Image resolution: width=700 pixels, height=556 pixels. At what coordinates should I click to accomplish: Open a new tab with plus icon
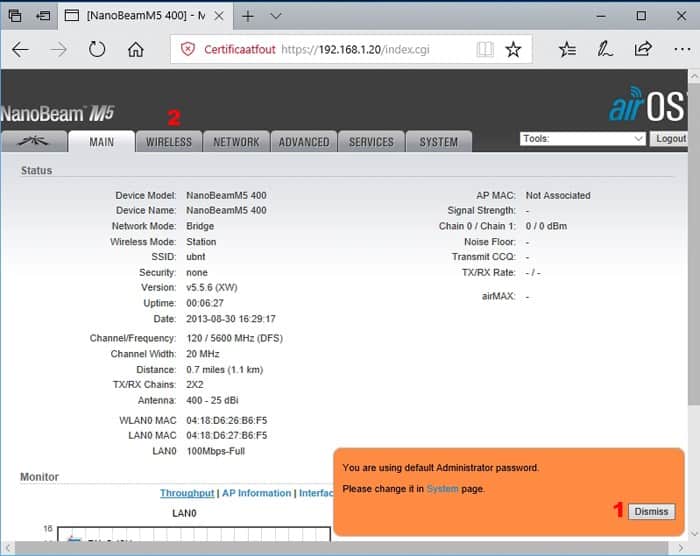pyautogui.click(x=248, y=17)
